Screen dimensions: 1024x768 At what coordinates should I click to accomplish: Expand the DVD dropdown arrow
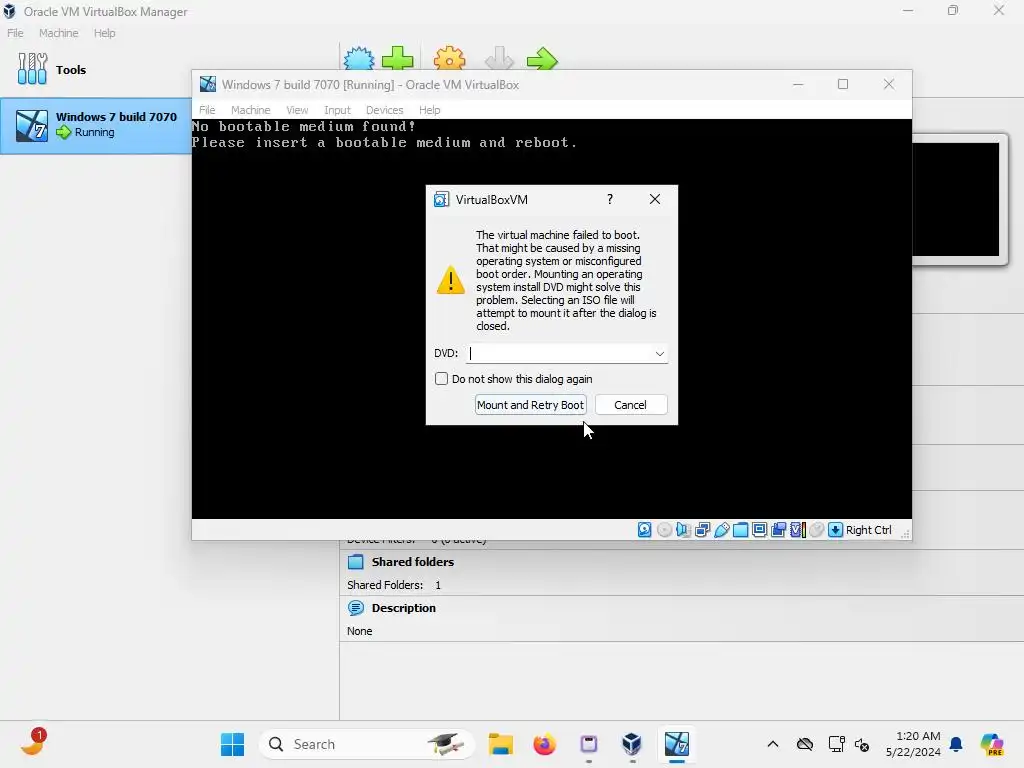660,353
